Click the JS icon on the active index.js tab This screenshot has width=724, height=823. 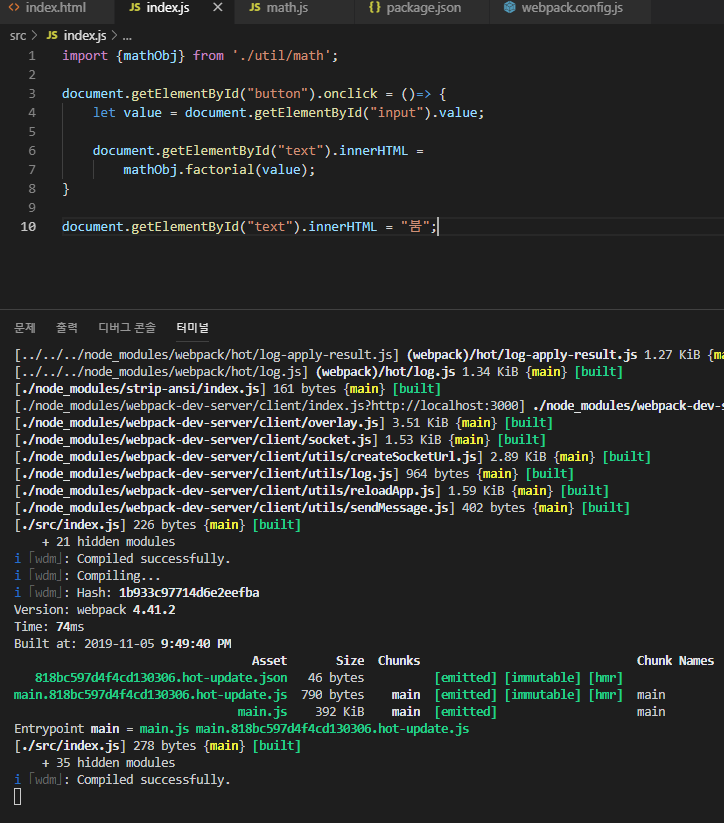pyautogui.click(x=135, y=8)
